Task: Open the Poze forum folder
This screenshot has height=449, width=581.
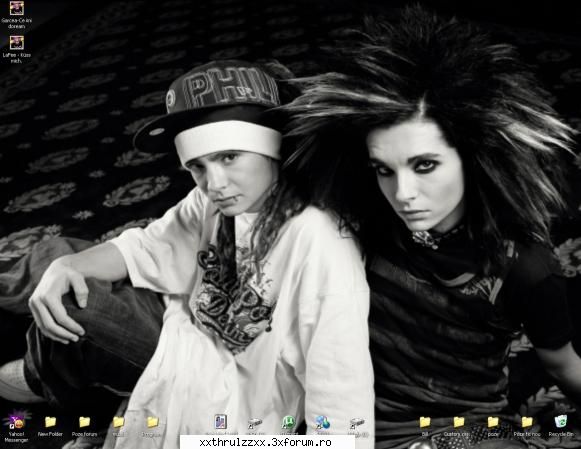Action: click(84, 422)
